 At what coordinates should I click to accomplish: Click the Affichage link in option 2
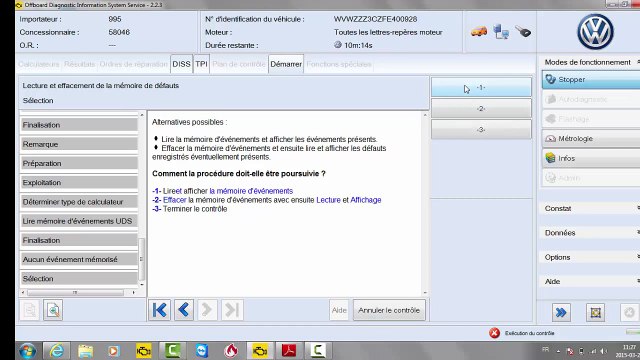[366, 200]
